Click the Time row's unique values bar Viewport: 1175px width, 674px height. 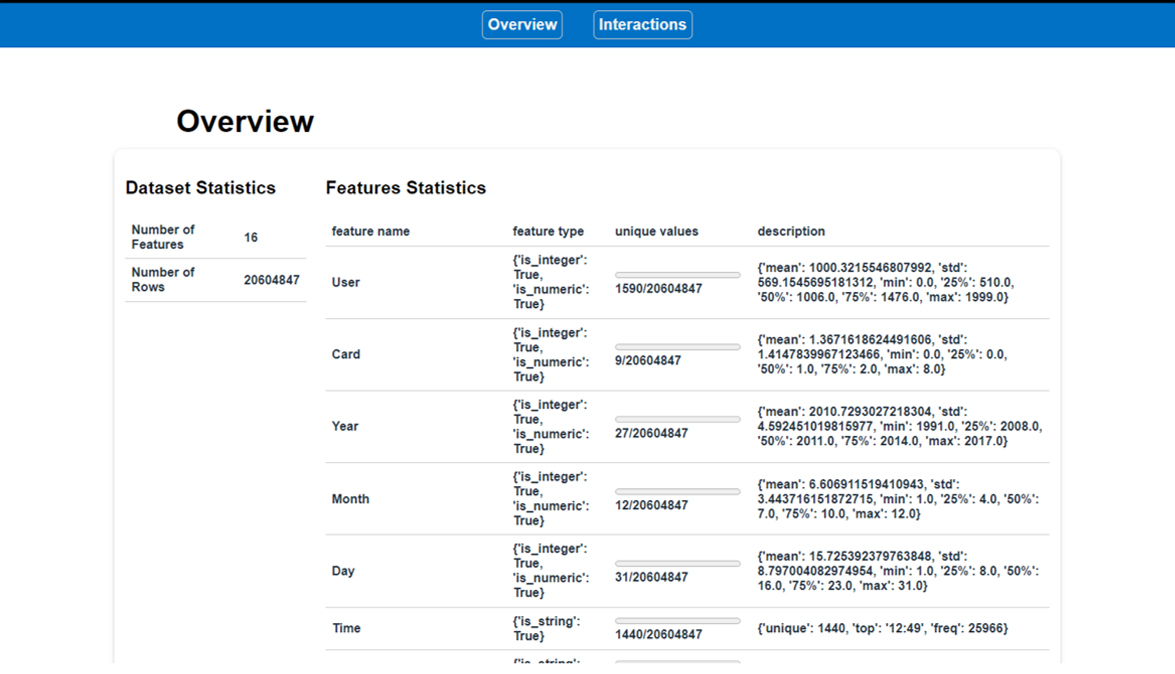coord(677,621)
